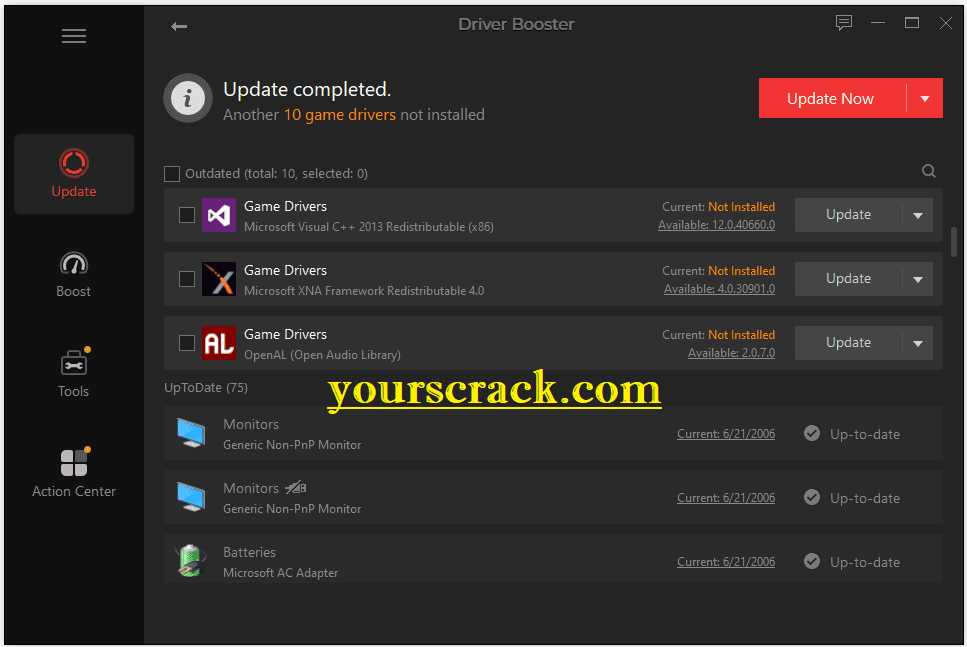Open the 10 game drivers link
The height and width of the screenshot is (647, 967).
coord(340,115)
